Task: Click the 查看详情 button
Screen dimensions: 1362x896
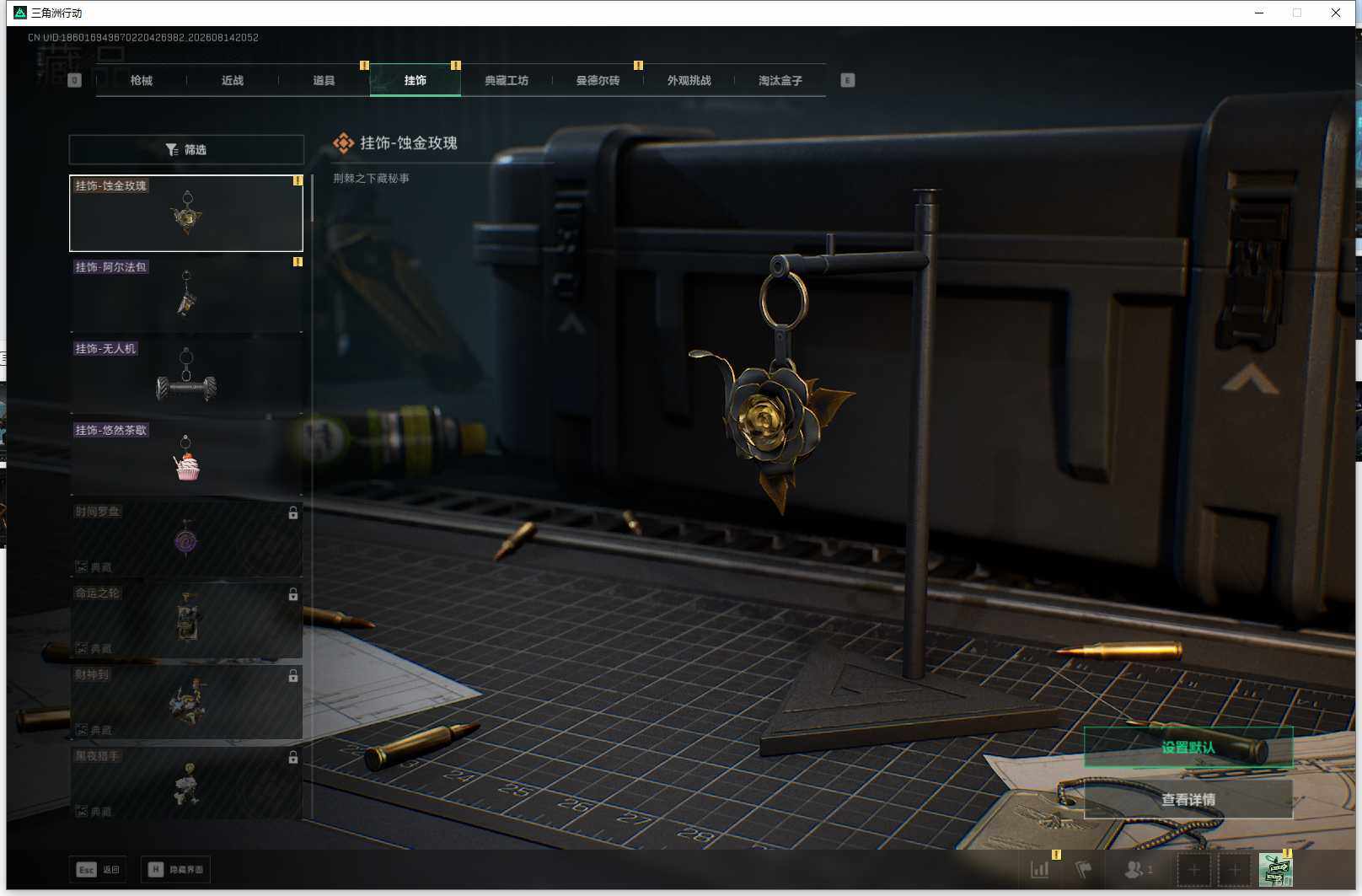Action: pyautogui.click(x=1188, y=799)
